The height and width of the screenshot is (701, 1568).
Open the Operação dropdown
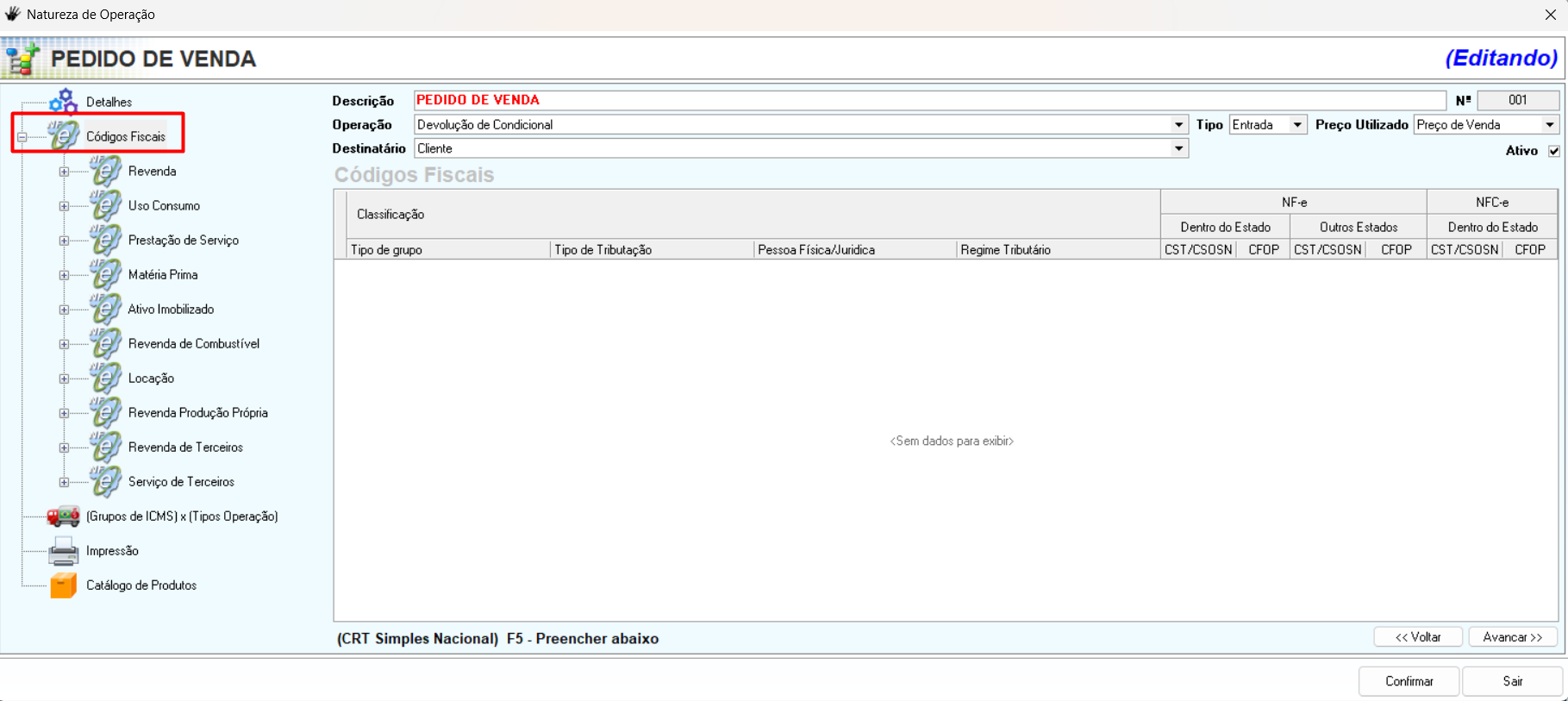pyautogui.click(x=1178, y=125)
